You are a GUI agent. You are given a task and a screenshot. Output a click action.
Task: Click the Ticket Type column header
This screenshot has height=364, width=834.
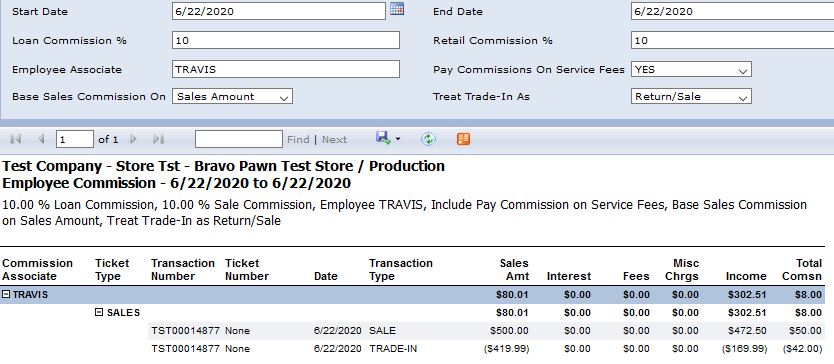112,270
